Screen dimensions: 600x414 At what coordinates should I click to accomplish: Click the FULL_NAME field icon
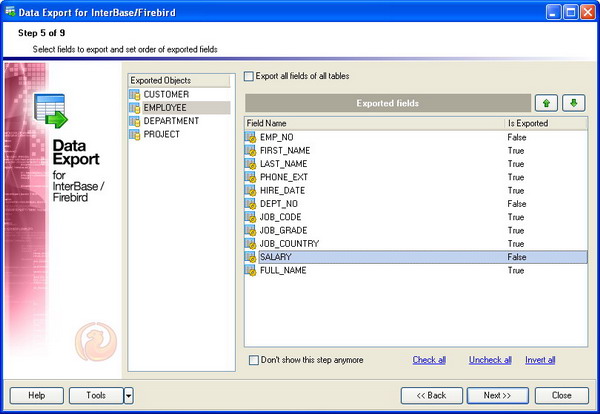(x=250, y=271)
